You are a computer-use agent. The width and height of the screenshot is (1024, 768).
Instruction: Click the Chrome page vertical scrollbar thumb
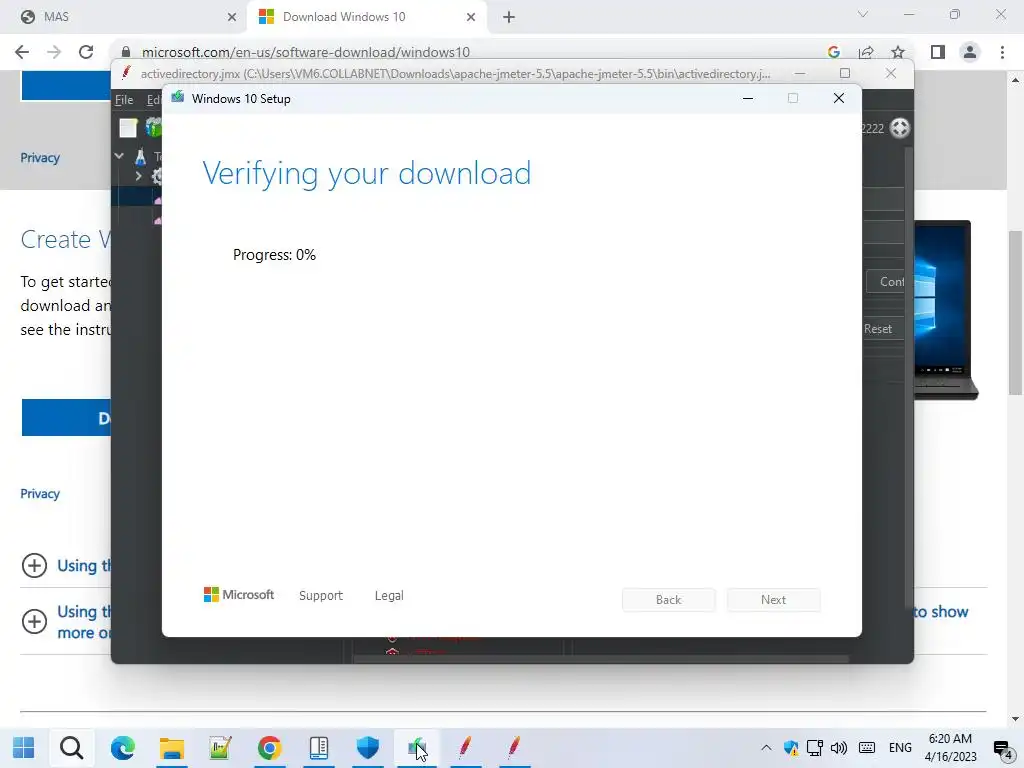(1015, 312)
